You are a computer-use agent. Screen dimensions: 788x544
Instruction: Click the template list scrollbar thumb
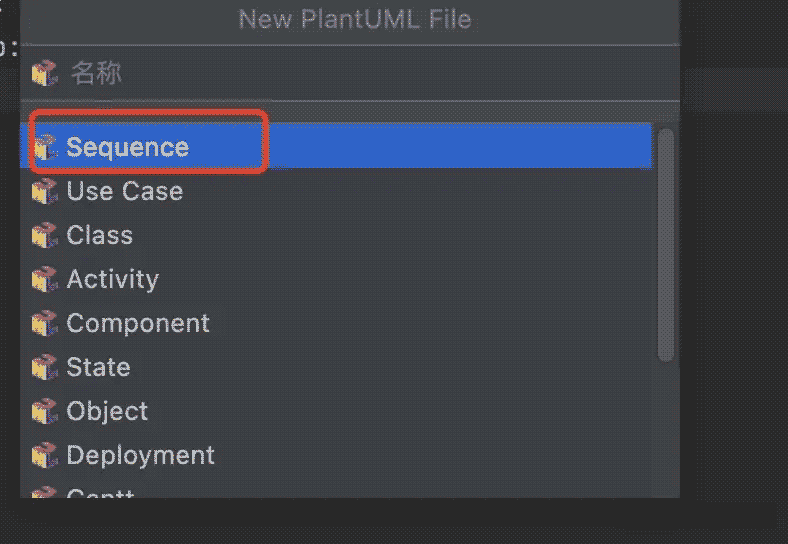point(666,245)
